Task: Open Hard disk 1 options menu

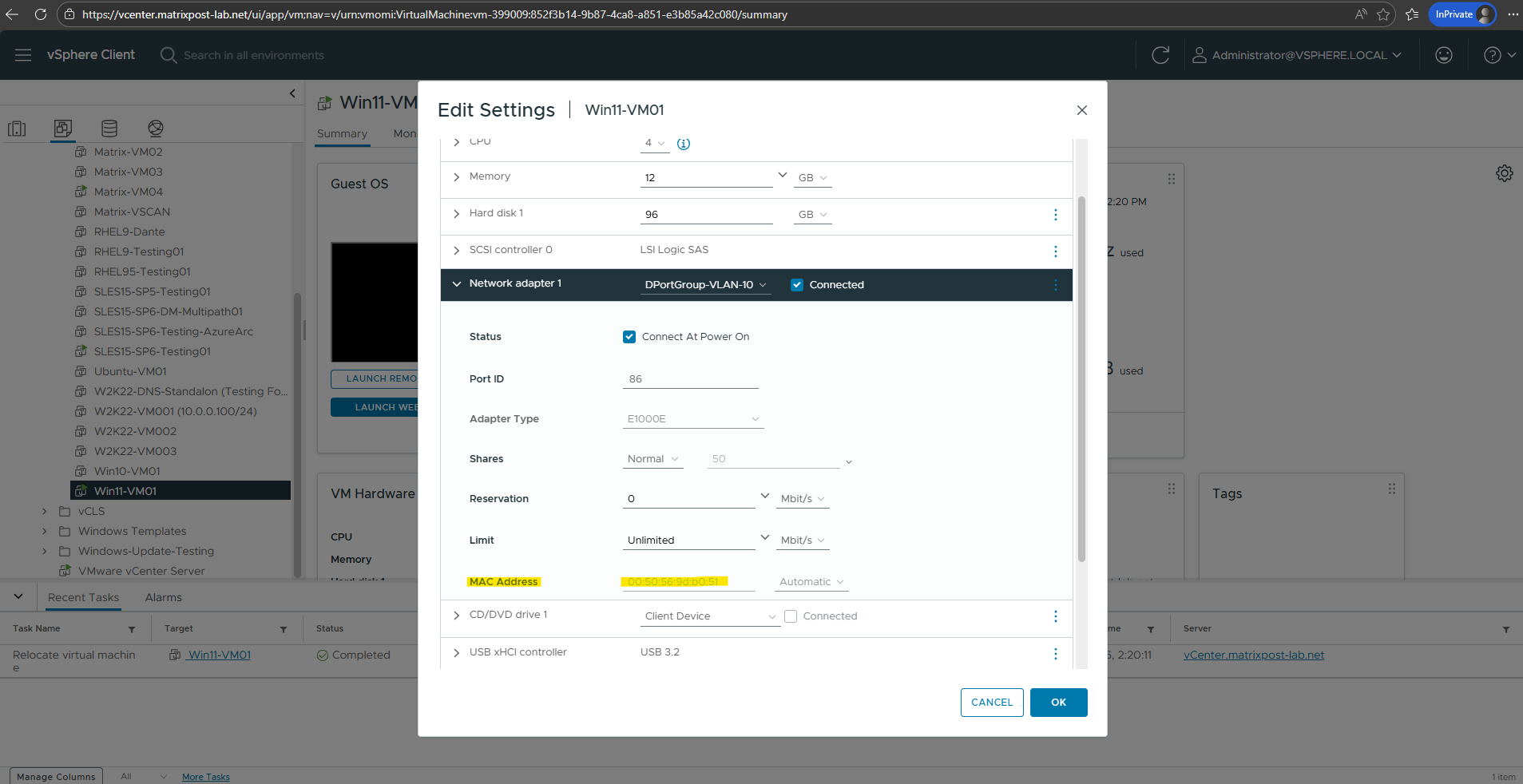Action: (x=1055, y=215)
